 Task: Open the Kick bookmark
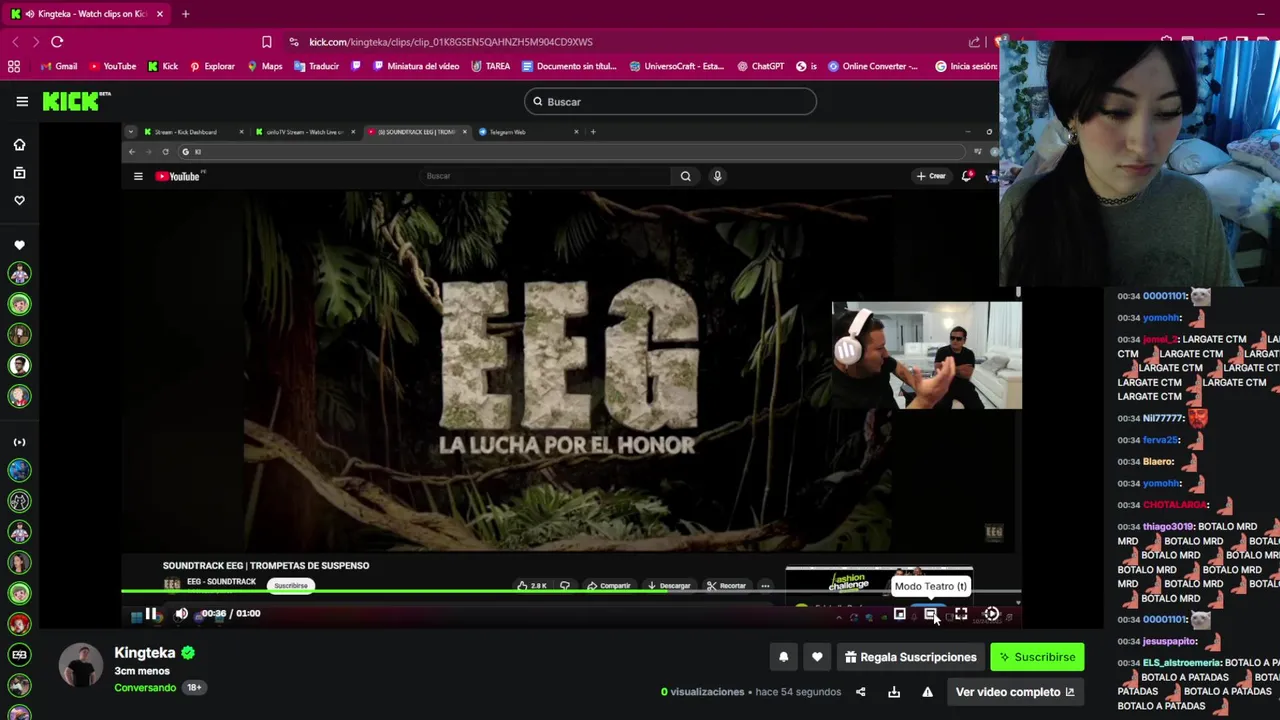click(x=163, y=66)
